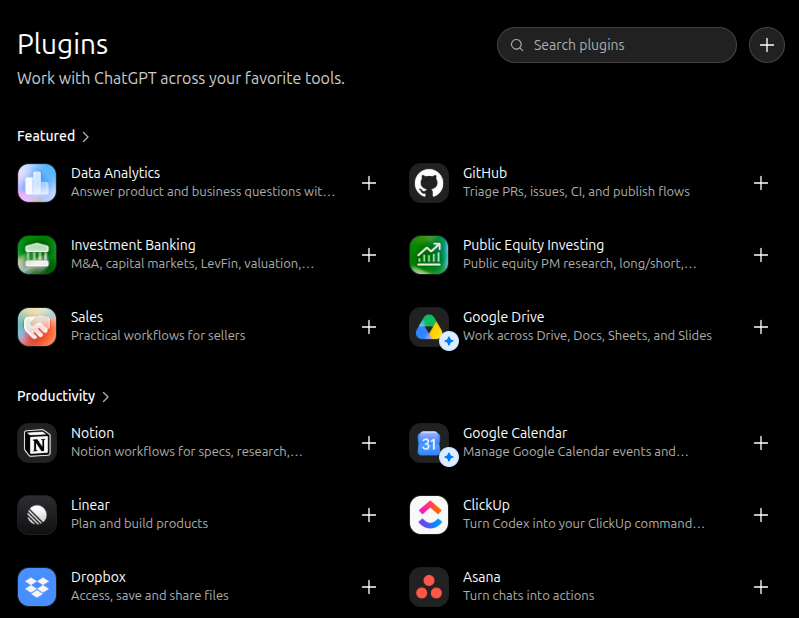Click the Dropbox logo icon
The width and height of the screenshot is (799, 618).
(37, 587)
